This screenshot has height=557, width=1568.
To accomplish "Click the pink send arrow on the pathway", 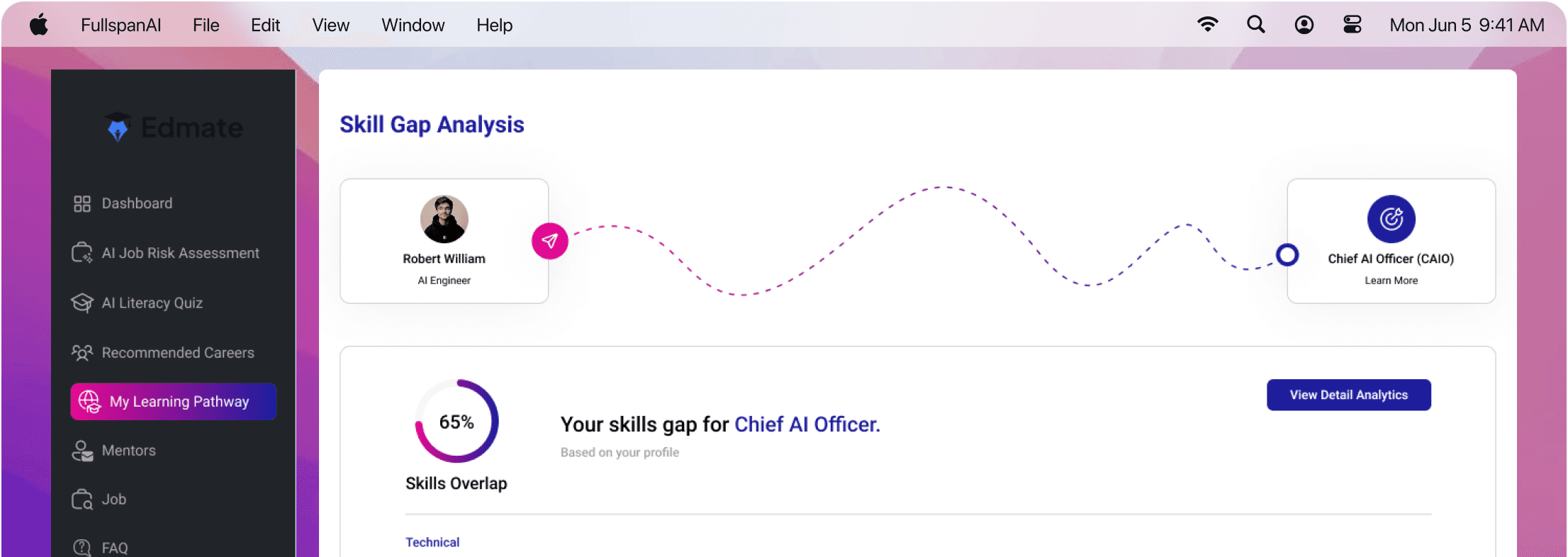I will point(549,241).
